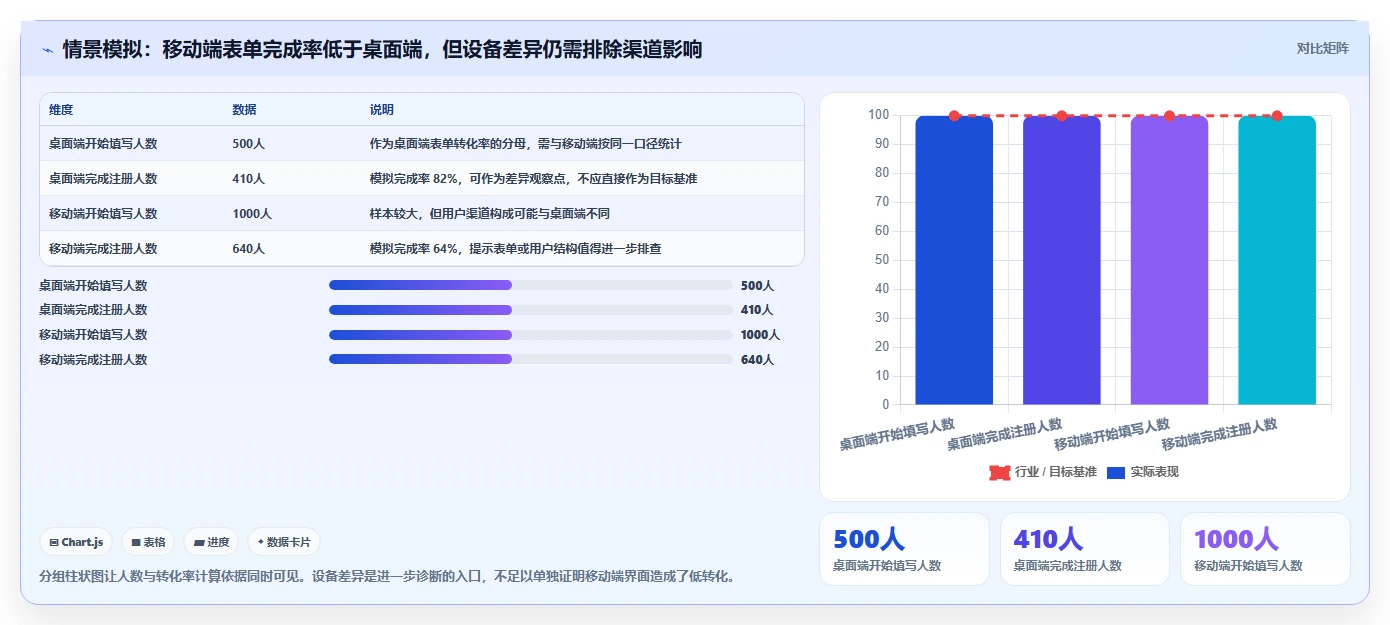This screenshot has height=625, width=1390.
Task: Click the 1000人 table cell
Action: click(252, 214)
